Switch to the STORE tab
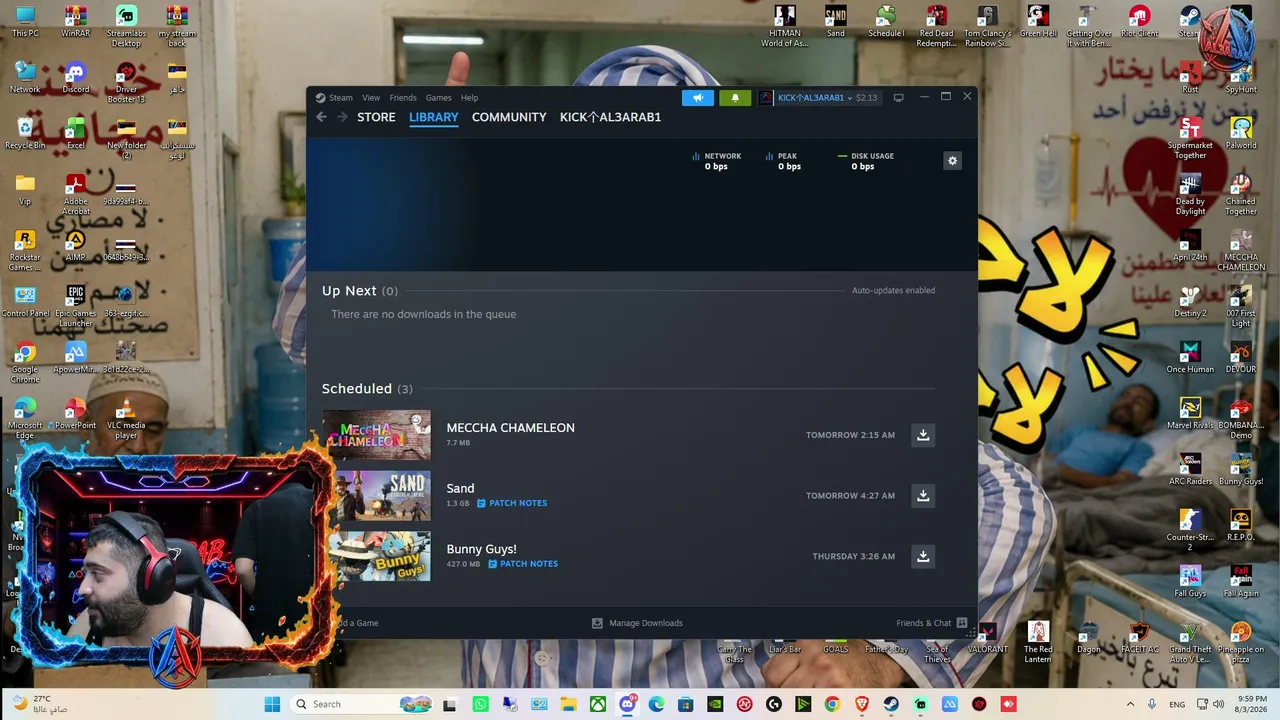This screenshot has width=1280, height=720. coord(376,117)
